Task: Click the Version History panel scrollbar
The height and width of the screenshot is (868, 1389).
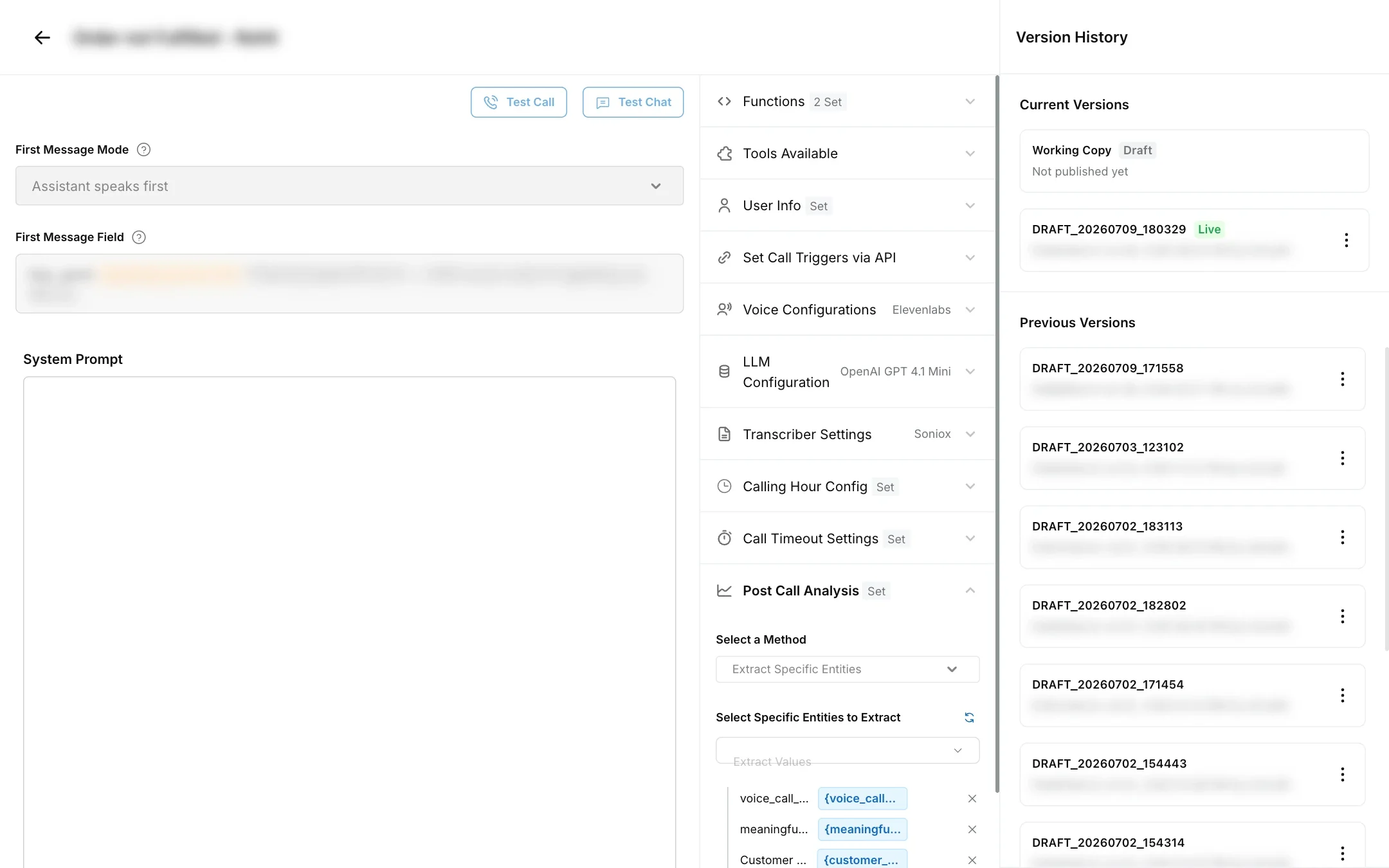Action: tap(1386, 499)
